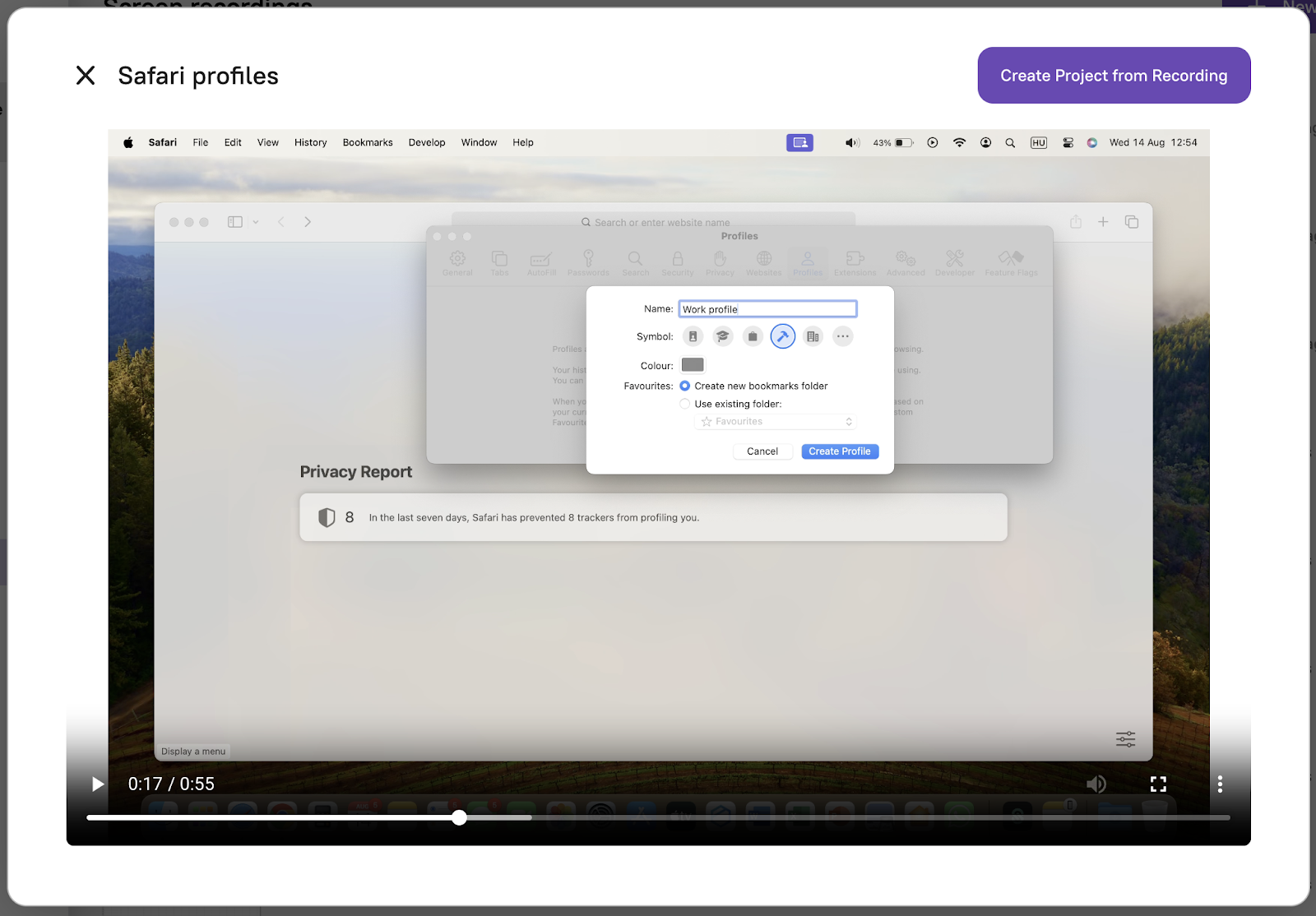
Task: Click the profile Name text field
Action: pos(767,309)
